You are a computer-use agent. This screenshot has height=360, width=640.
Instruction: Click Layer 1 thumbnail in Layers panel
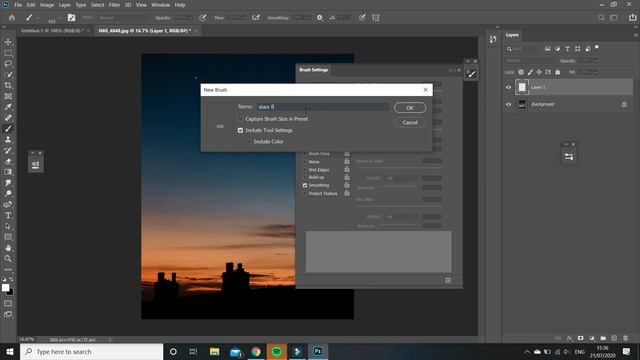click(x=522, y=87)
